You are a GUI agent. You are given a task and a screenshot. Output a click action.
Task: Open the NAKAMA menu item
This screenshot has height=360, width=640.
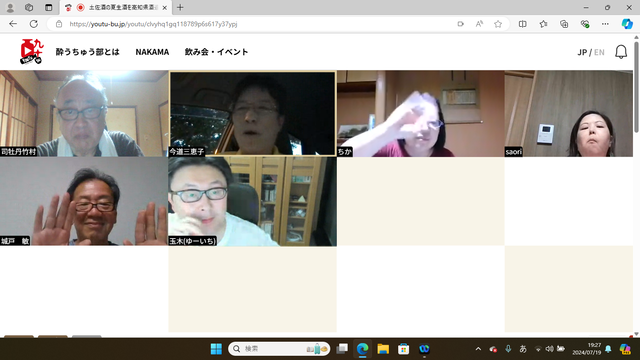point(152,52)
